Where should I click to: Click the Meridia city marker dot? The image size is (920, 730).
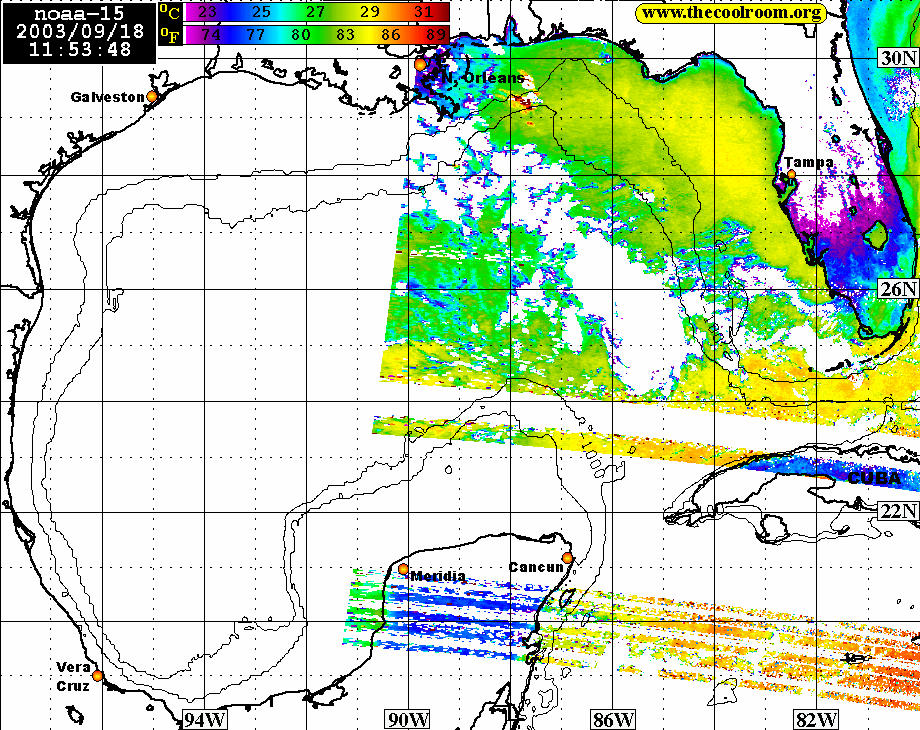pos(403,569)
